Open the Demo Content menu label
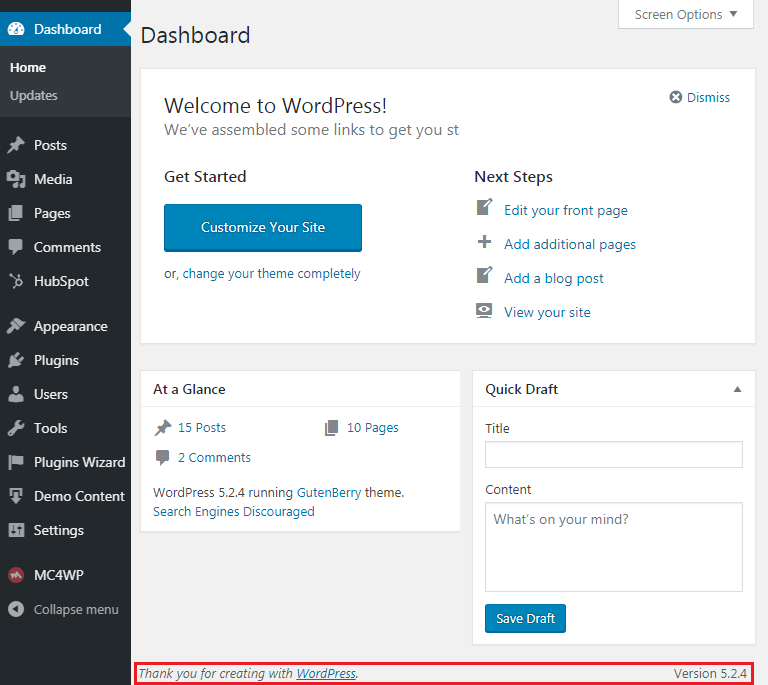This screenshot has height=685, width=768. click(79, 496)
